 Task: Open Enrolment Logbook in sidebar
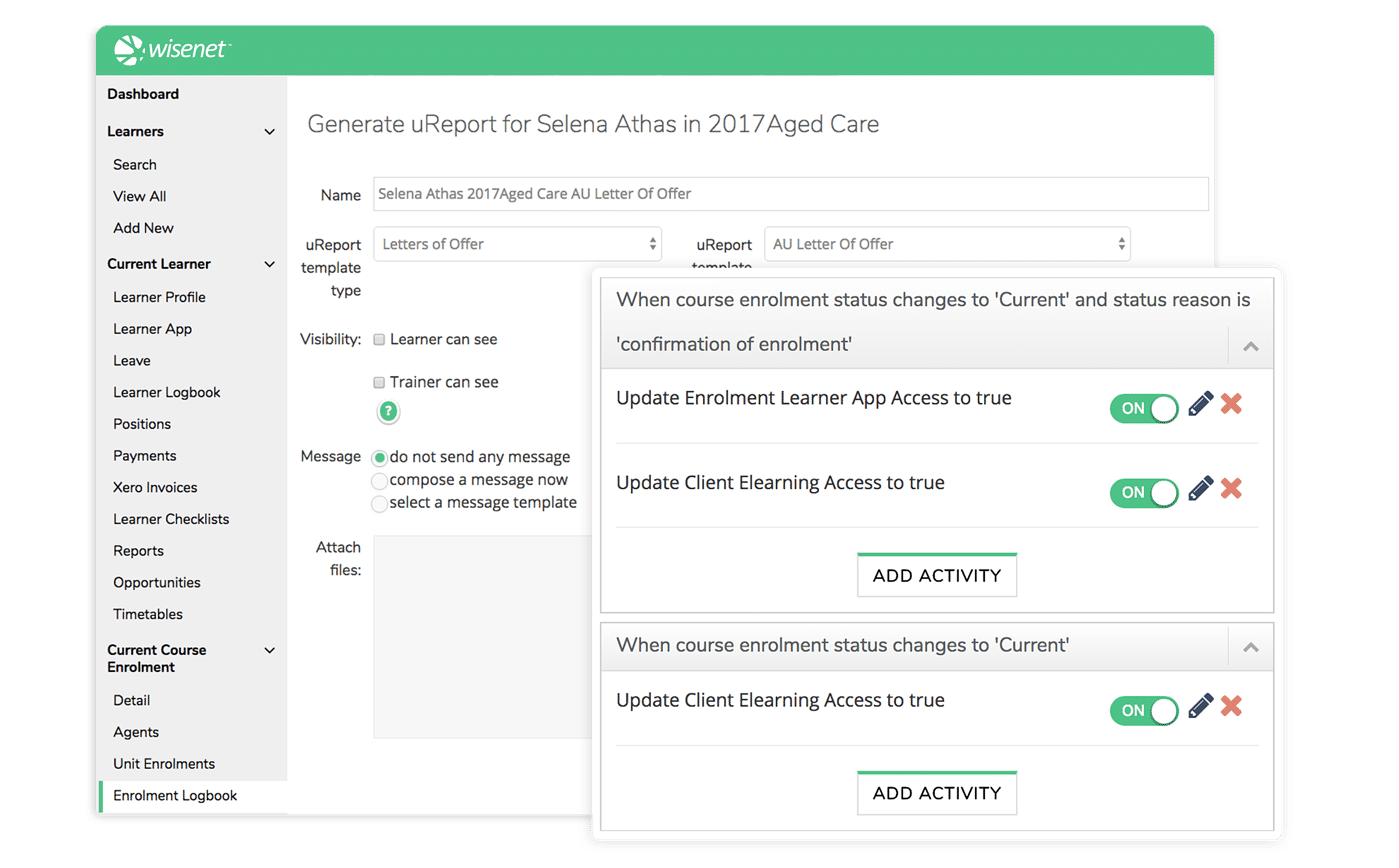point(175,796)
